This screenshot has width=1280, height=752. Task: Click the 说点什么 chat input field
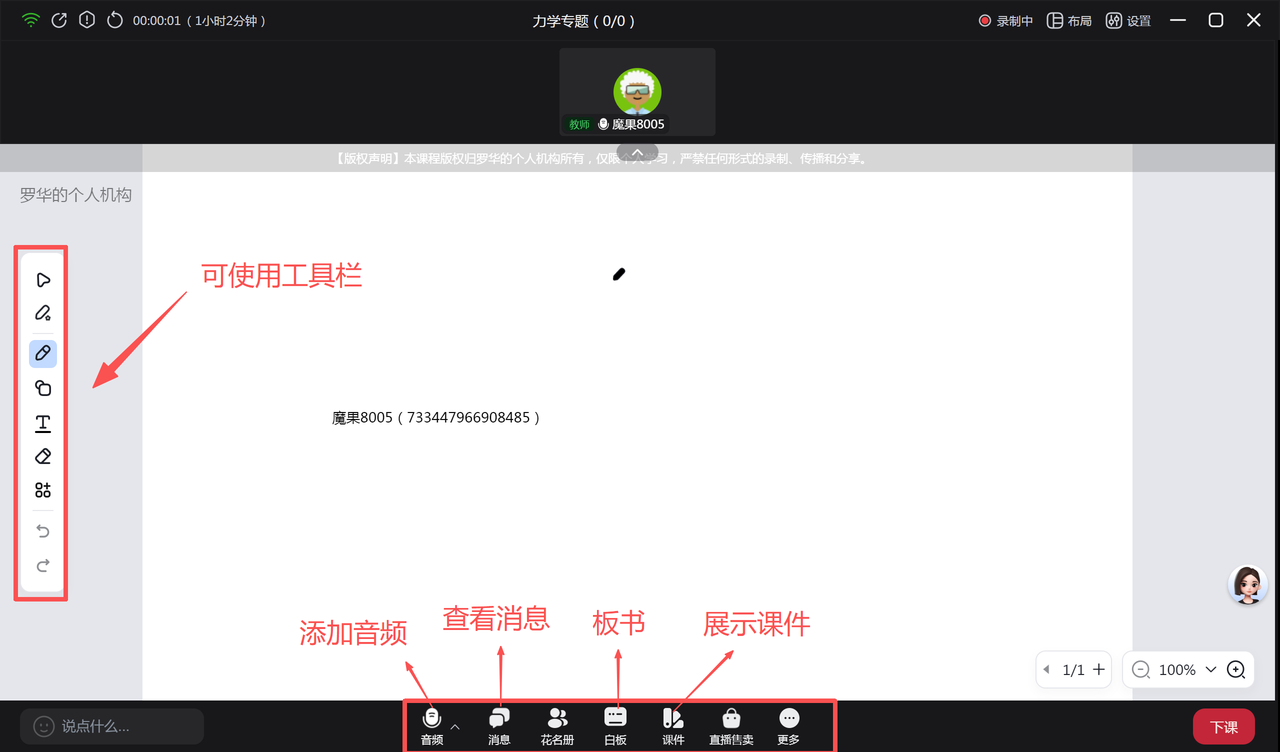point(112,727)
